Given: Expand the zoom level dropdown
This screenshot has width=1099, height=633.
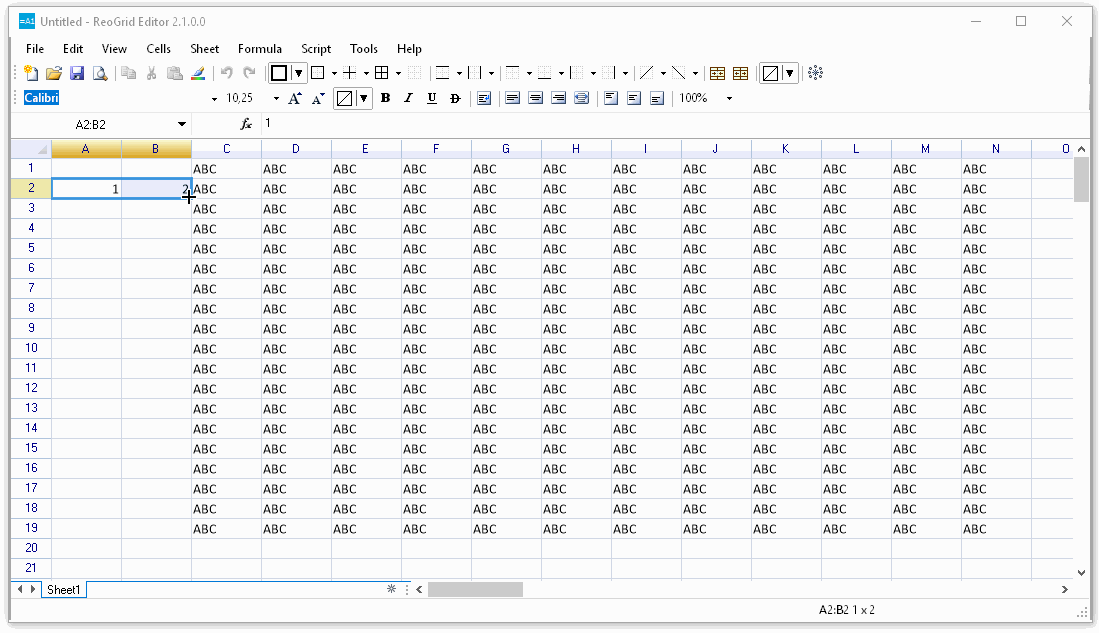Looking at the screenshot, I should pos(730,99).
